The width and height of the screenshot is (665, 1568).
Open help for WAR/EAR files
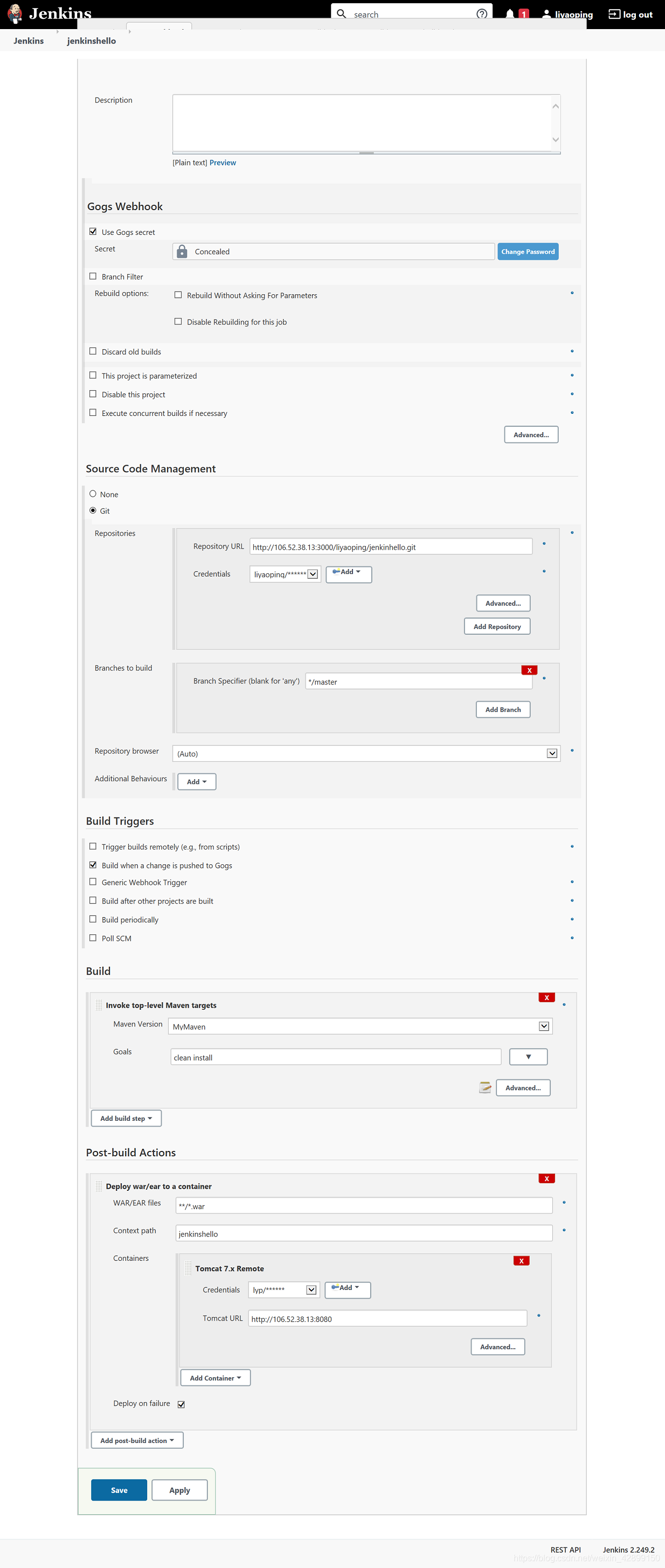coord(564,1202)
